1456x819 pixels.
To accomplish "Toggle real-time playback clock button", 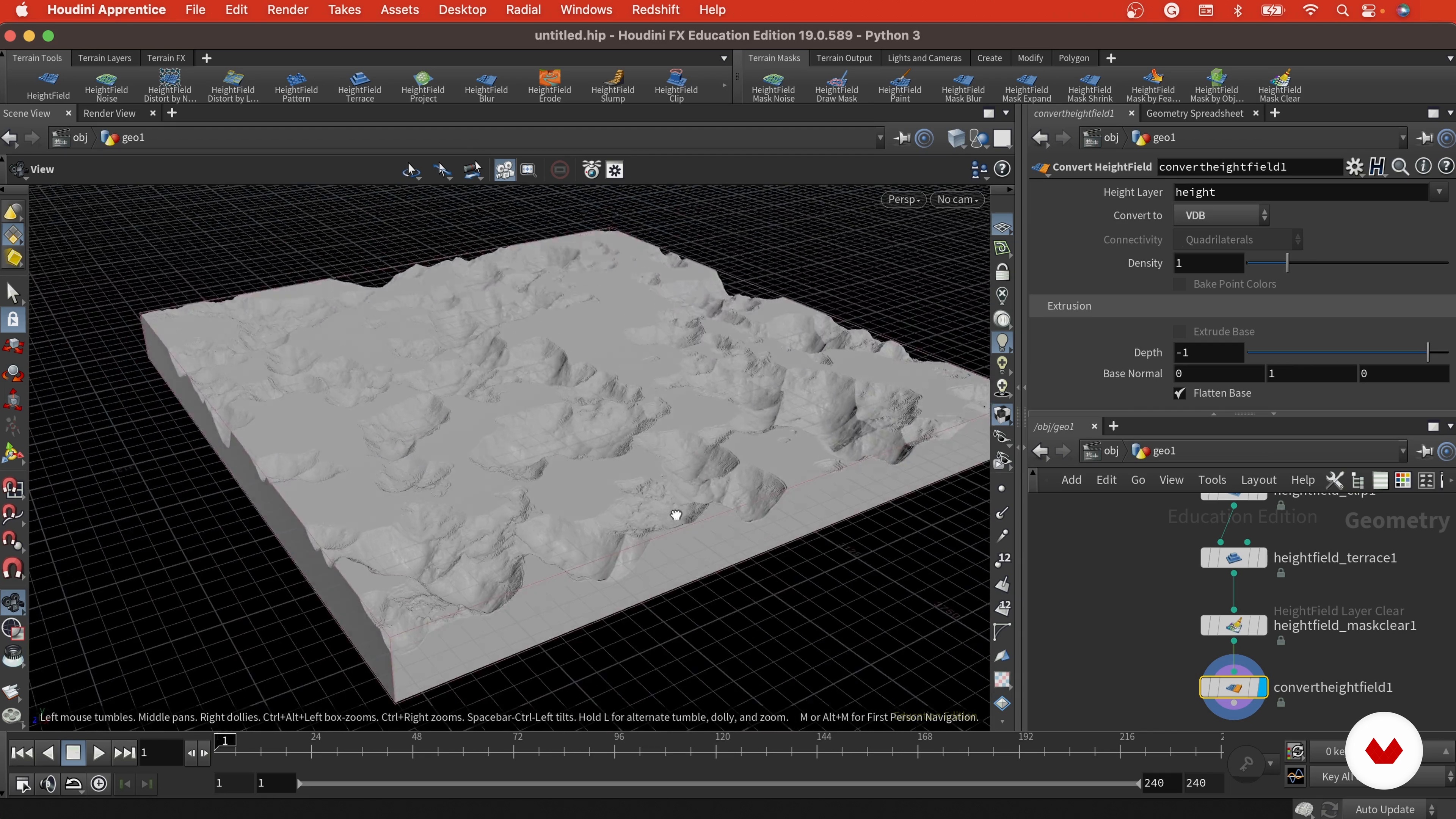I will [99, 783].
